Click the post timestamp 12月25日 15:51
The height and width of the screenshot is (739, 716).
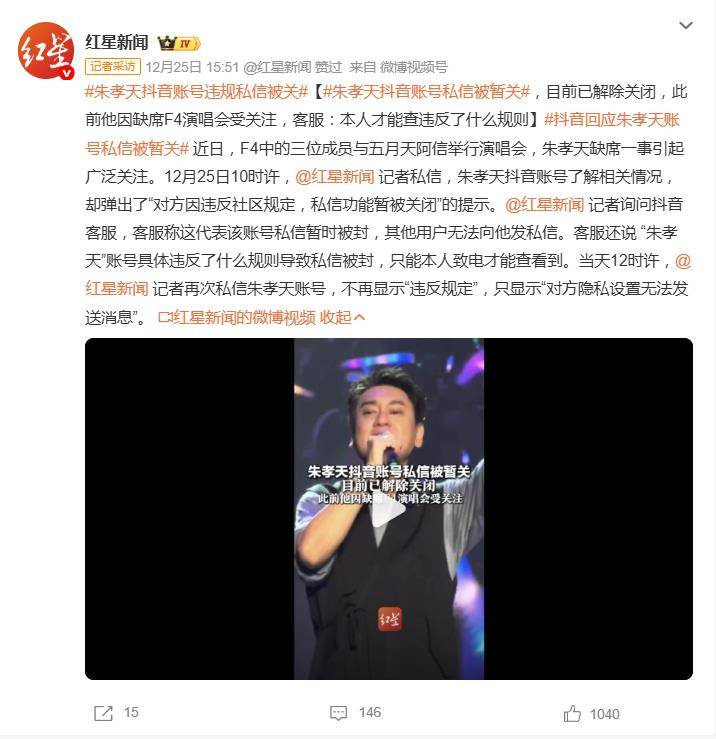coord(192,67)
